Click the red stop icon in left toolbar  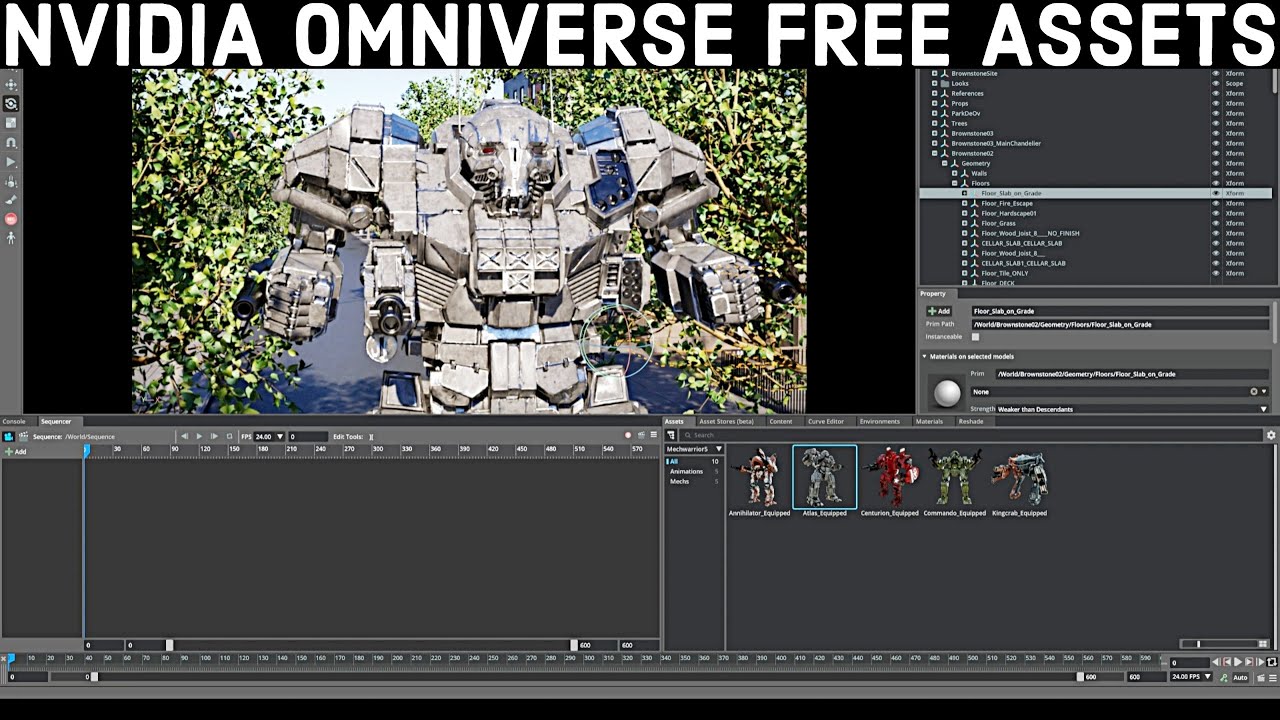(x=11, y=219)
